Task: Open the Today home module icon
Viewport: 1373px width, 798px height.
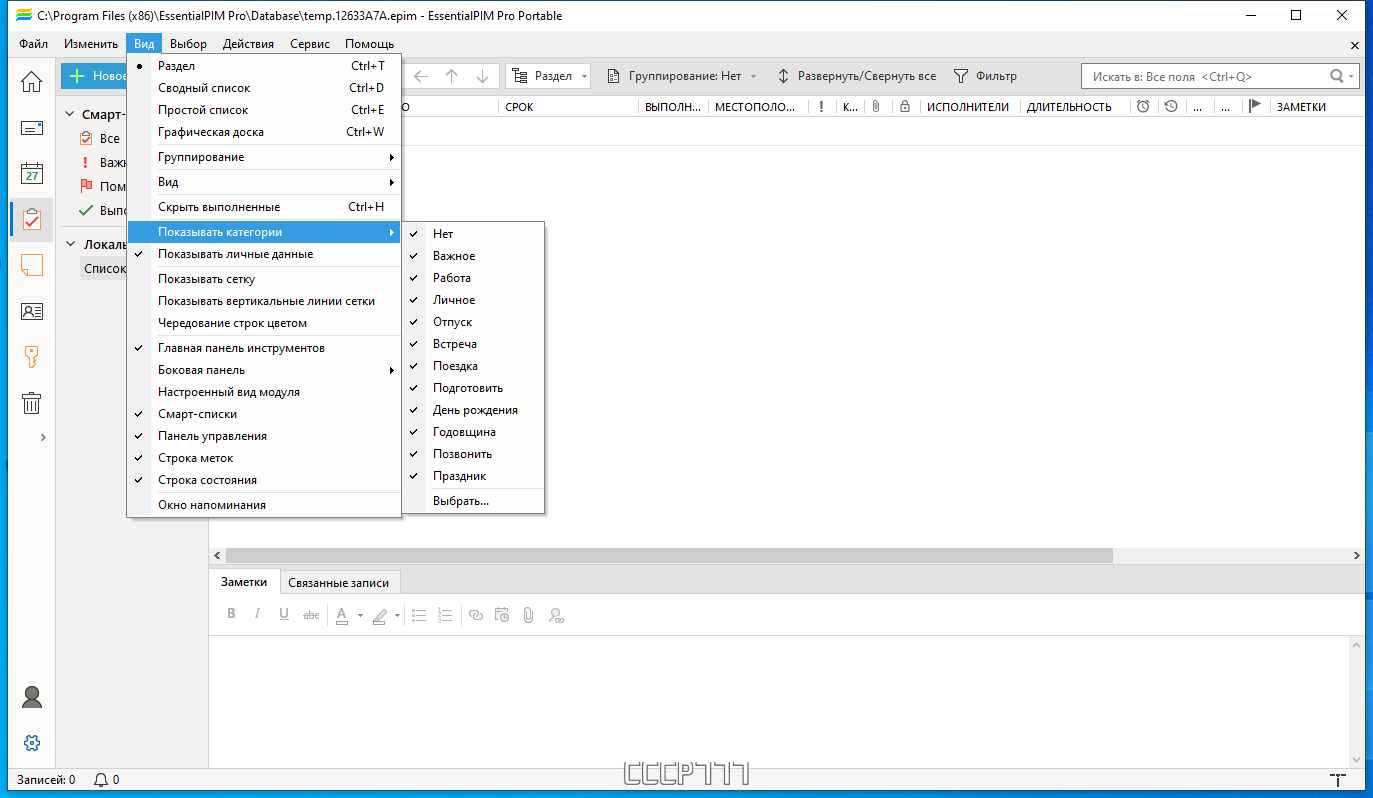Action: [32, 82]
